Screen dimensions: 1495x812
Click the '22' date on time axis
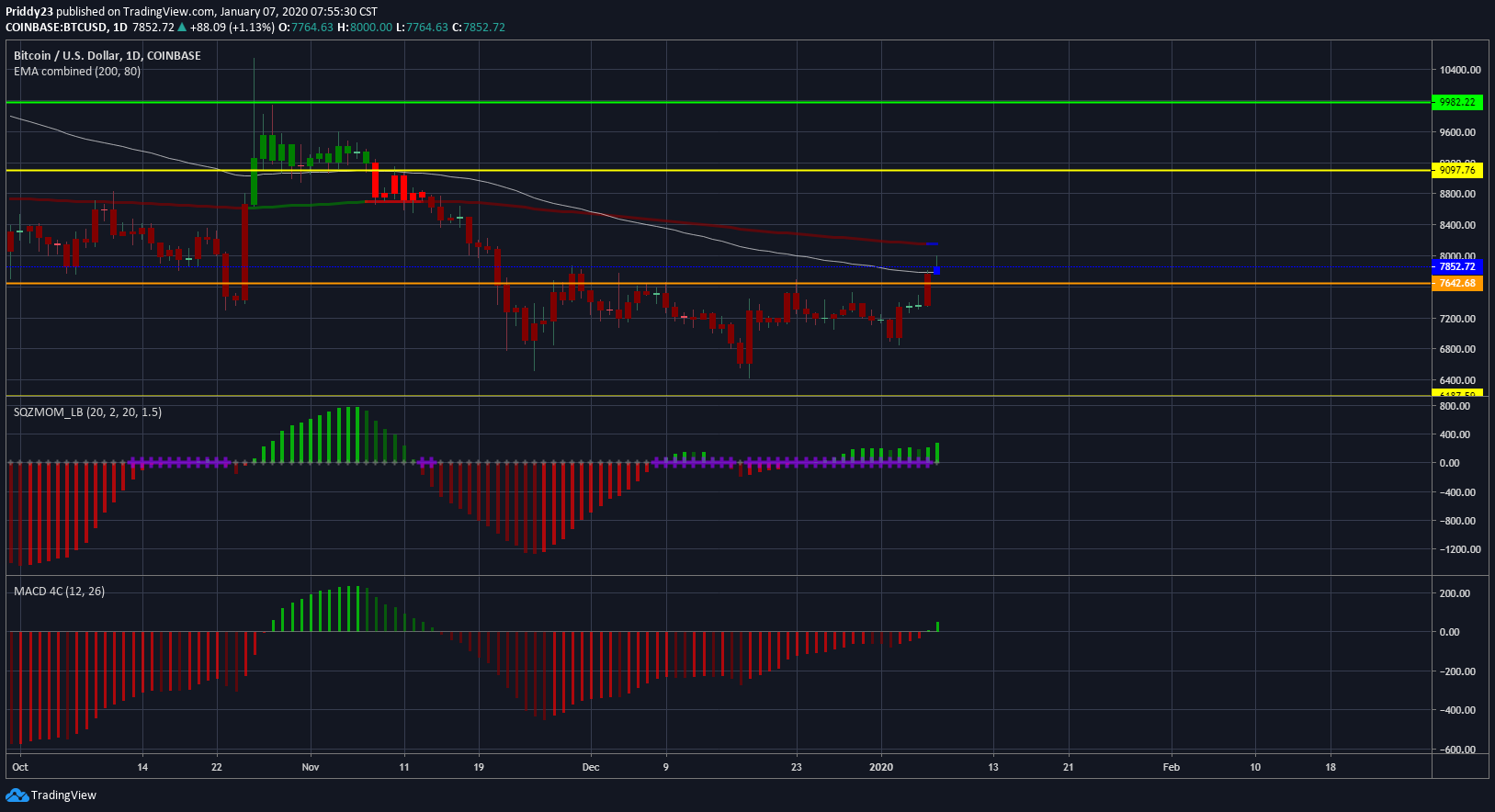[x=217, y=767]
